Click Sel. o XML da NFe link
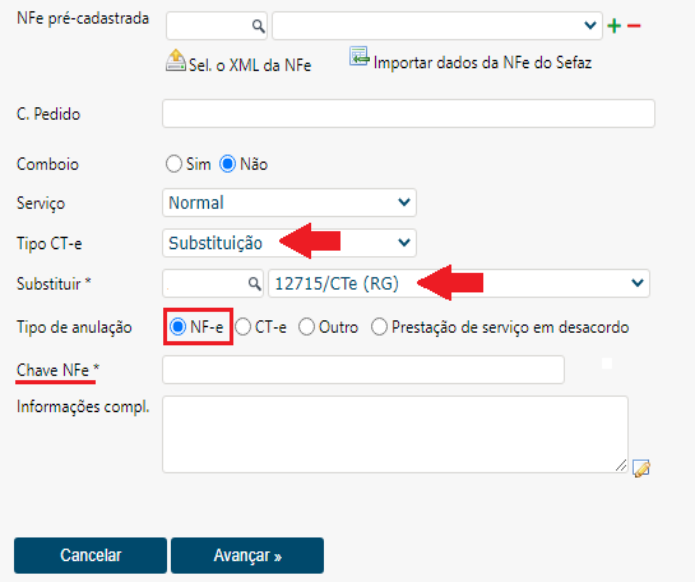Image resolution: width=696 pixels, height=582 pixels. 249,65
